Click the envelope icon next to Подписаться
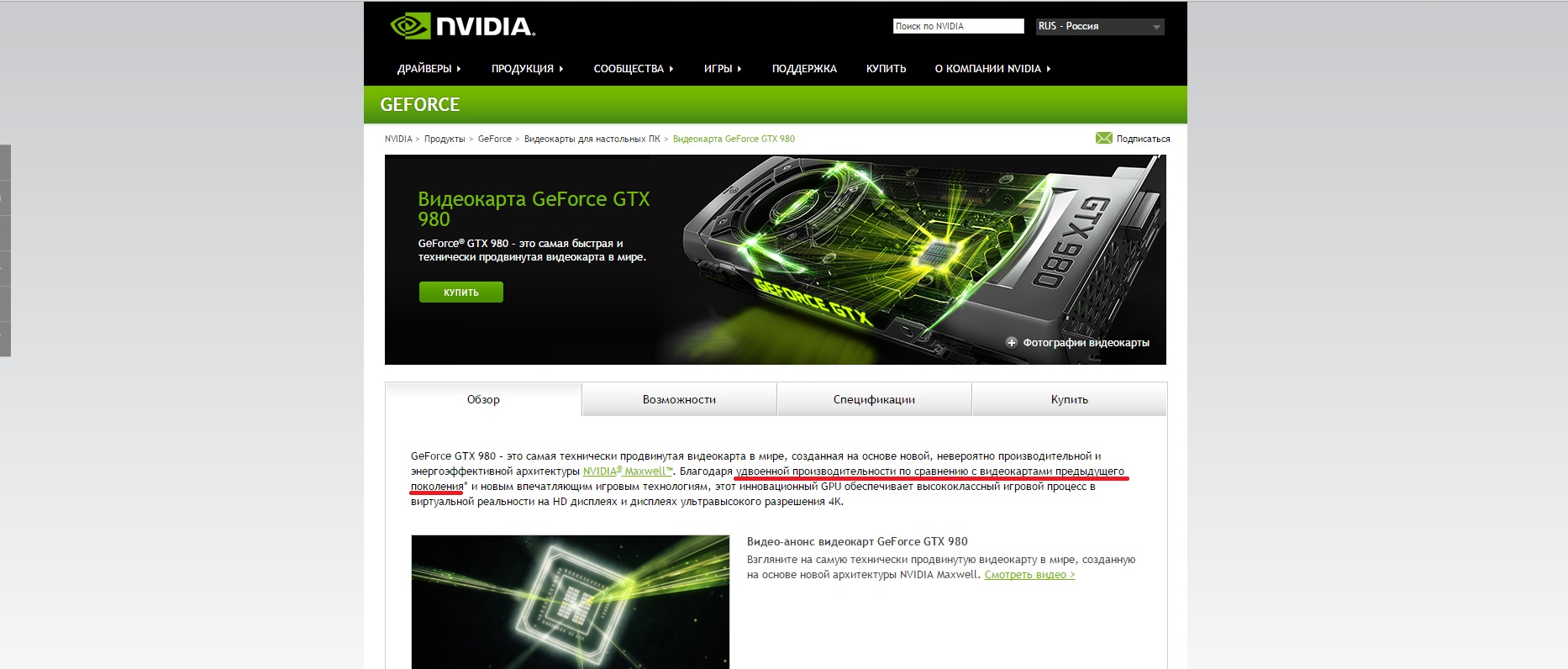This screenshot has width=1568, height=669. click(x=1103, y=138)
